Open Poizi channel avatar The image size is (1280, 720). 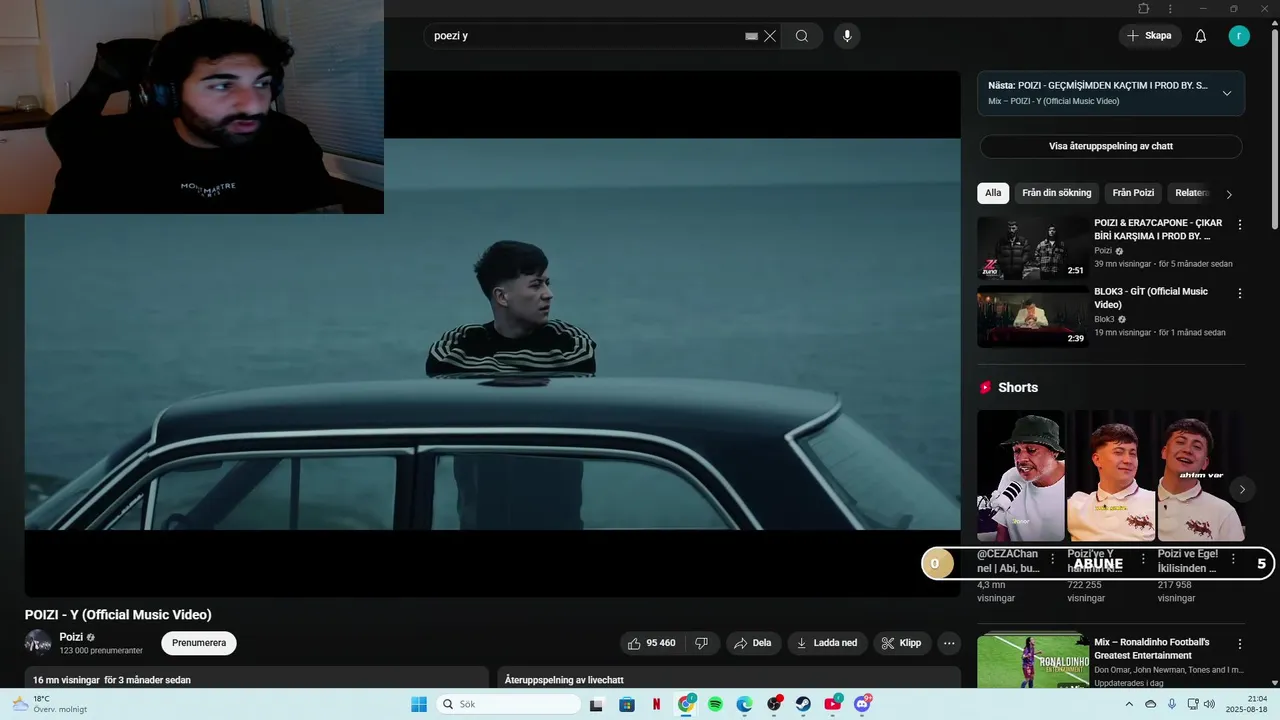(38, 643)
